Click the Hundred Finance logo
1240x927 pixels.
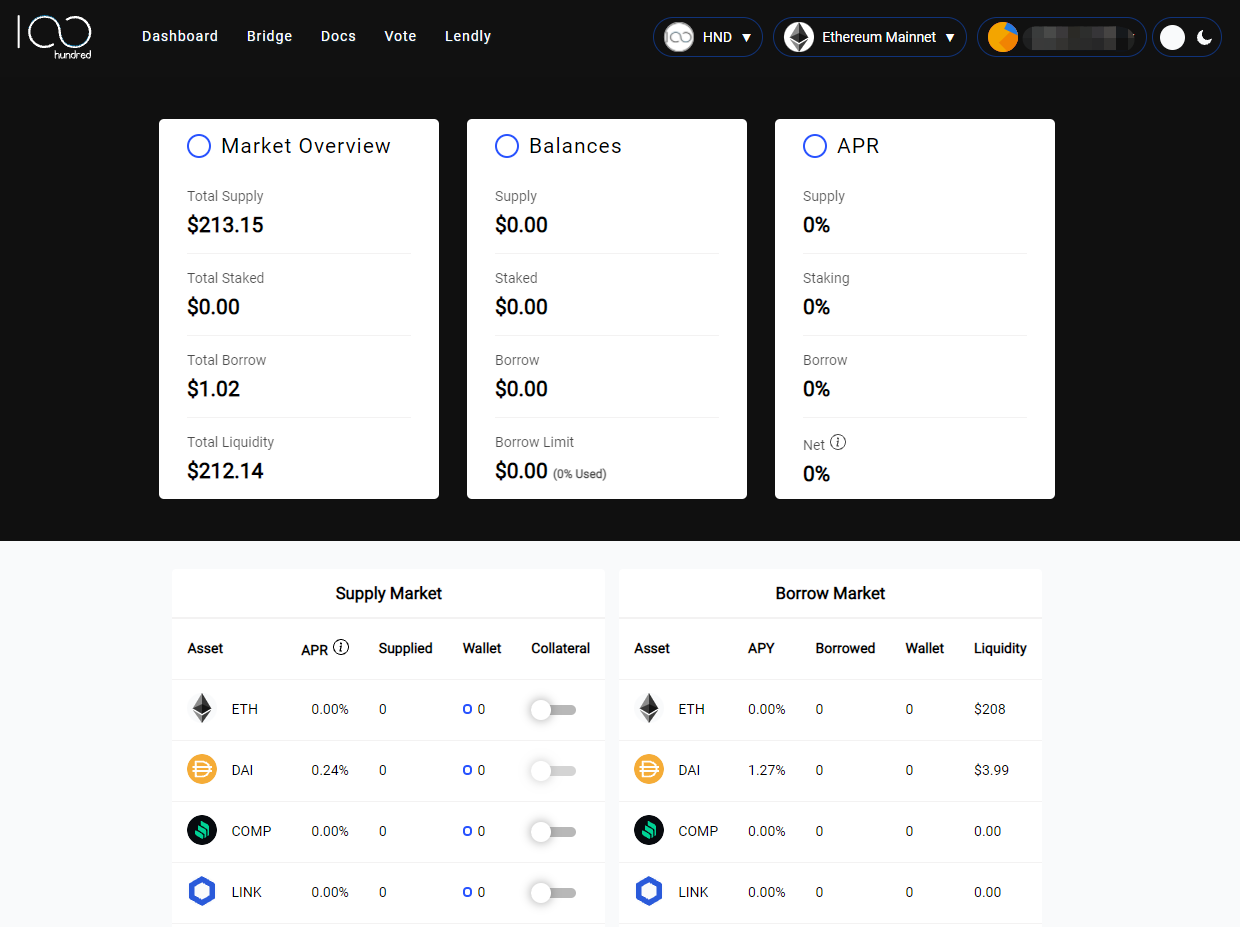click(x=55, y=36)
